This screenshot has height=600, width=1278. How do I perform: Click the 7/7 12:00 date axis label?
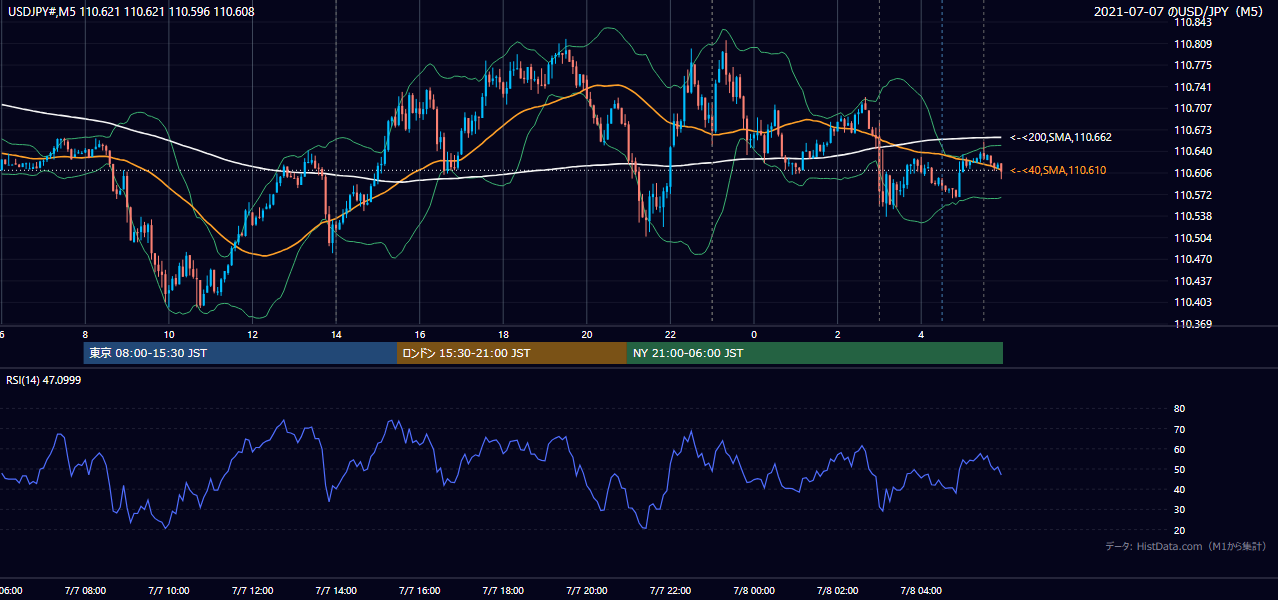[253, 591]
